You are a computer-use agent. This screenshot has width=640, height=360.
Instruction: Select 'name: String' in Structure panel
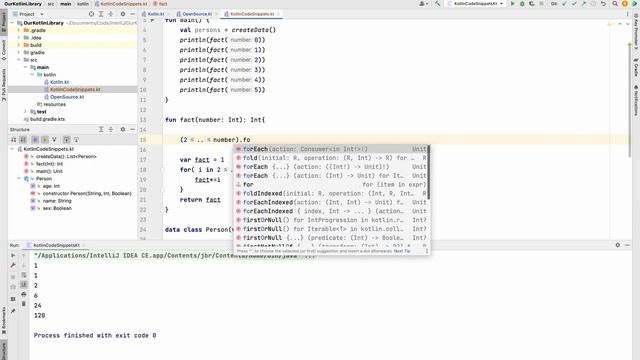[57, 201]
